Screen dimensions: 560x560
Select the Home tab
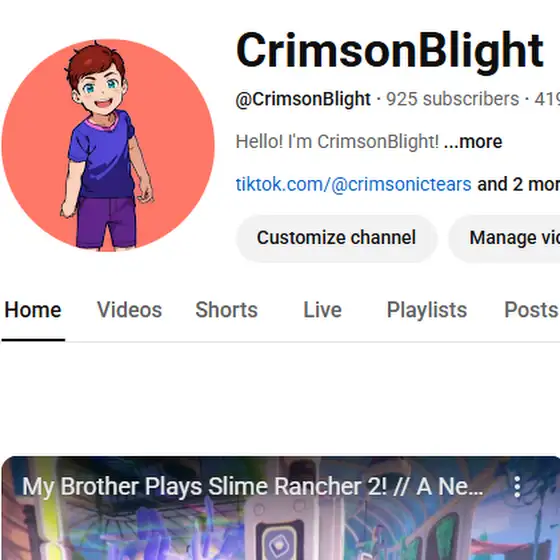[33, 310]
